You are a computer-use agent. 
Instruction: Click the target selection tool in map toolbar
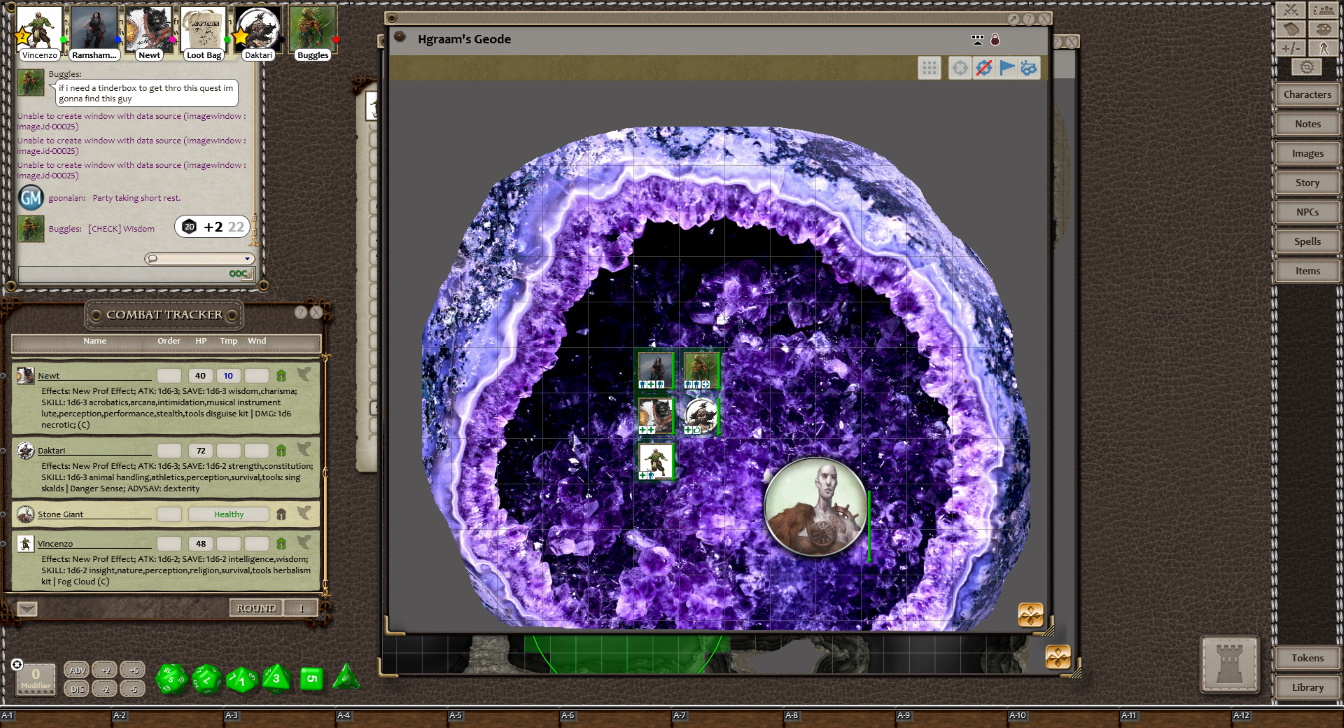[x=960, y=68]
